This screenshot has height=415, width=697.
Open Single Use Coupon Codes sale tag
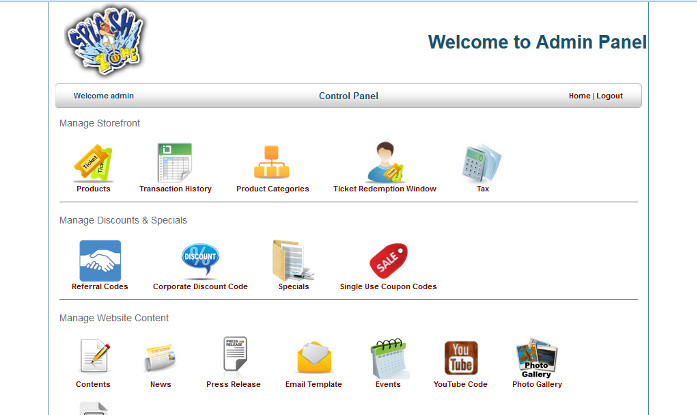point(388,260)
